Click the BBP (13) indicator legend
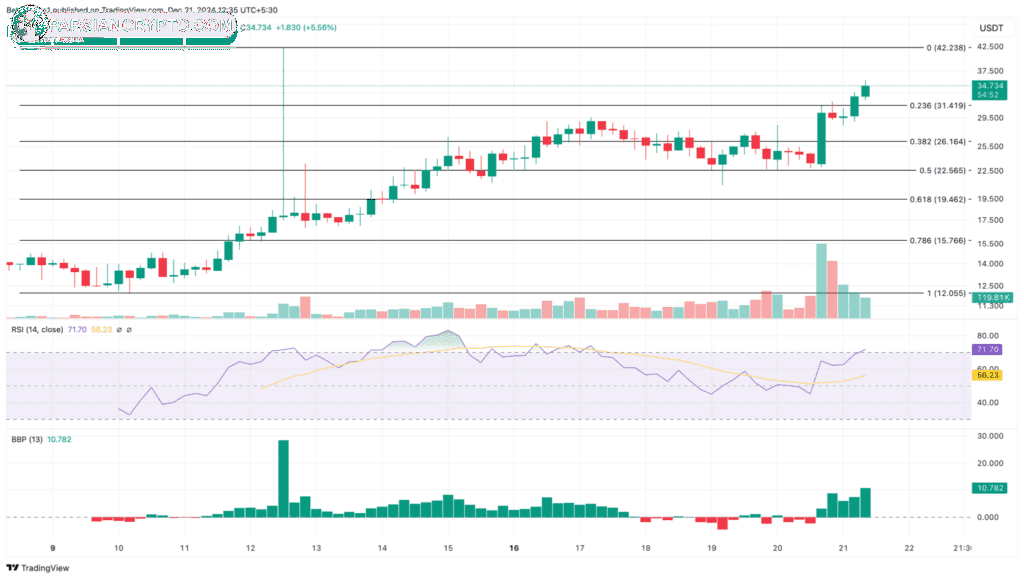Screen dimensions: 1024x579 click(x=27, y=440)
